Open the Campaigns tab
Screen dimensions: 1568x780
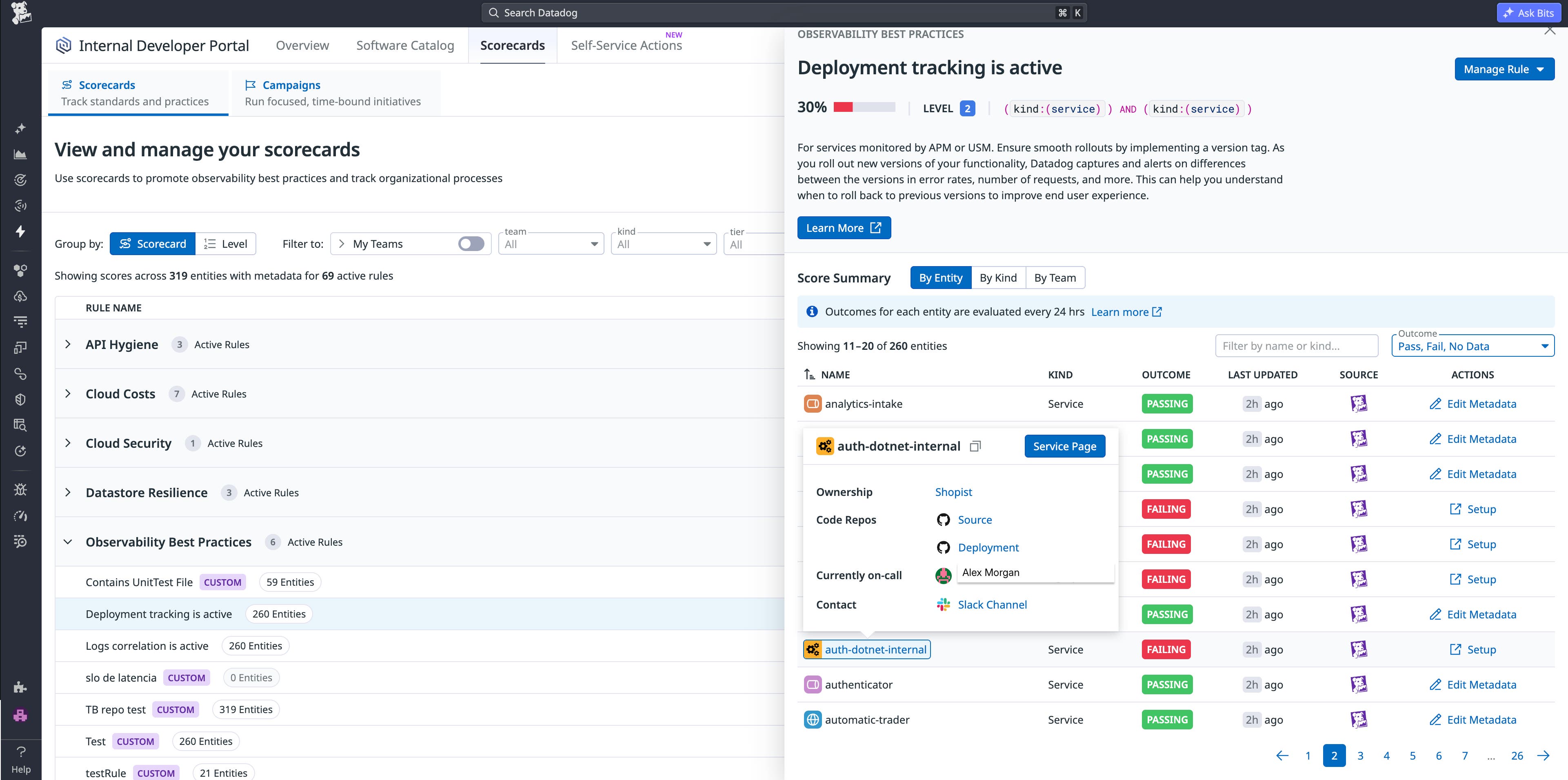coord(291,84)
